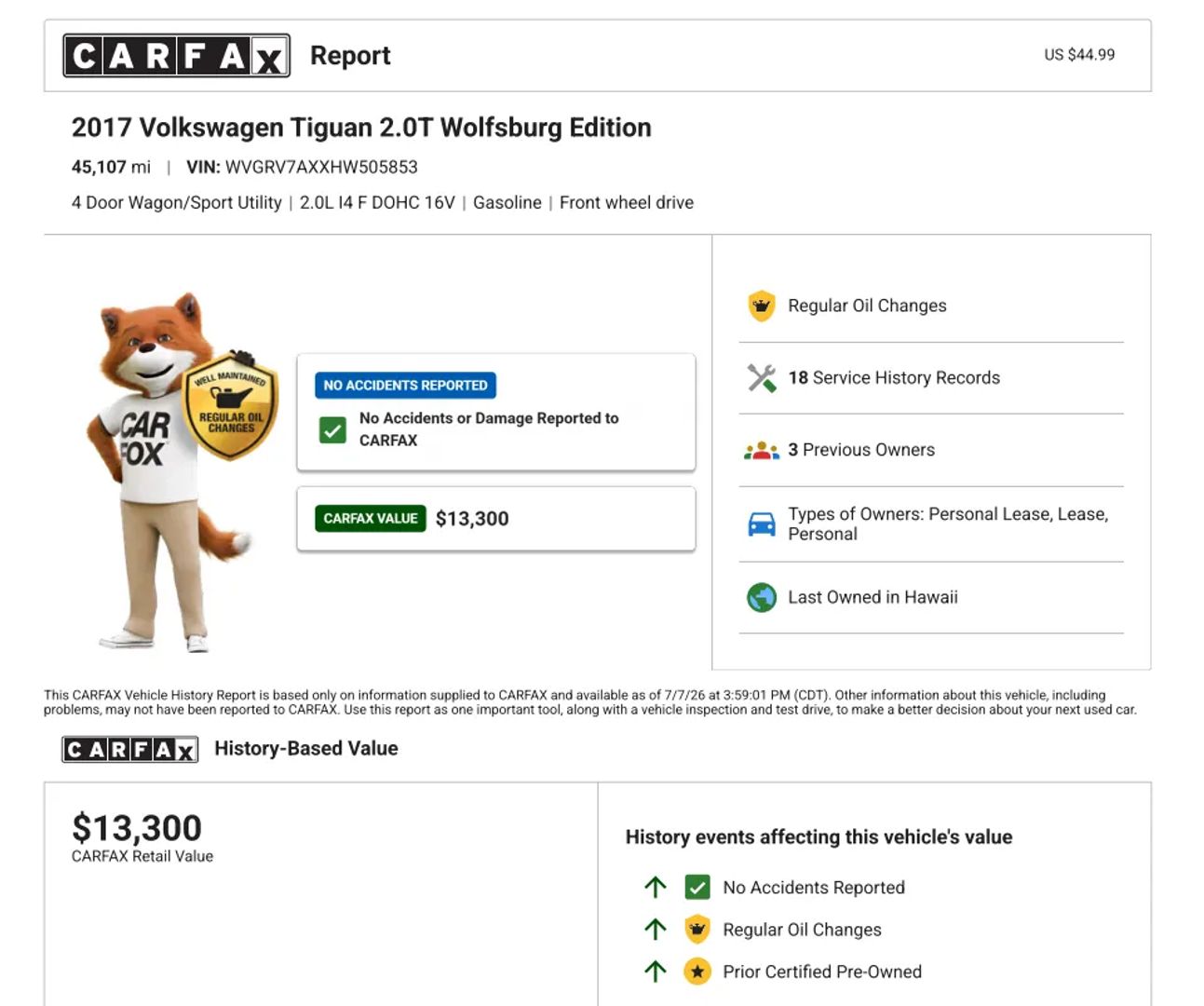This screenshot has height=1006, width=1204.
Task: Click the VIN number WVGRV7AXXHW505853
Action: pos(321,168)
